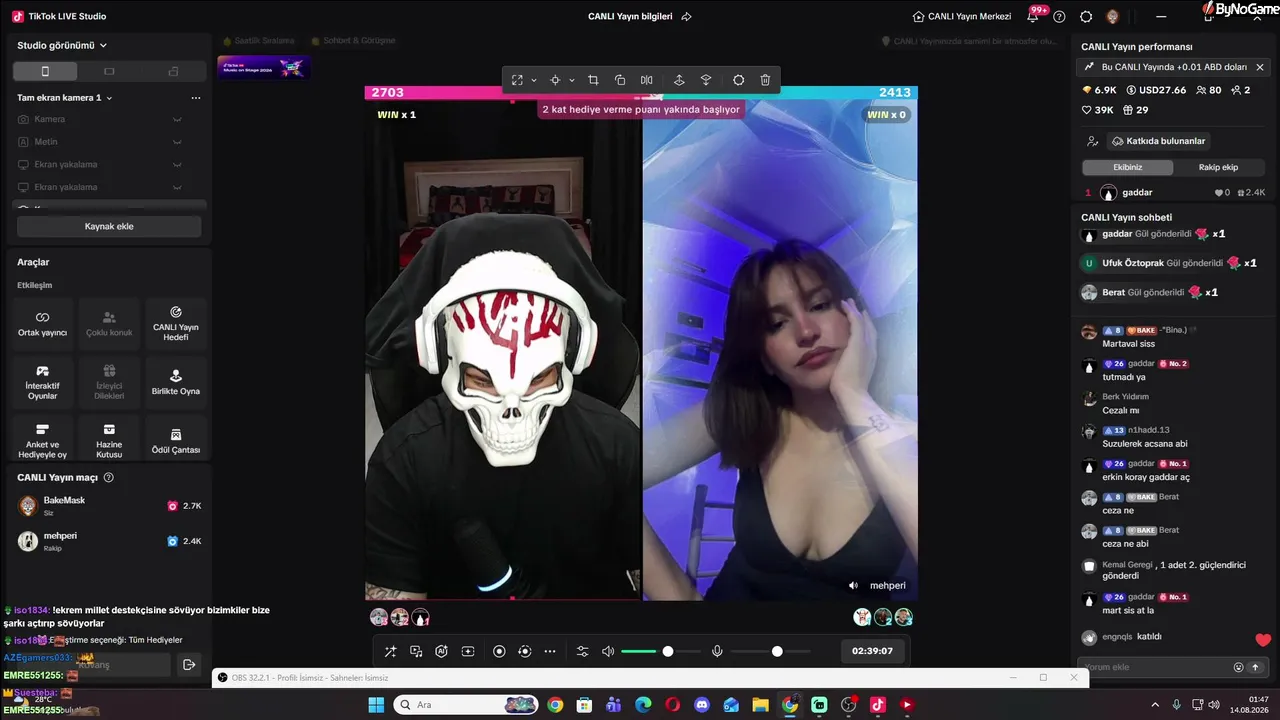
Task: Select the Kamera source row
Action: tap(109, 119)
